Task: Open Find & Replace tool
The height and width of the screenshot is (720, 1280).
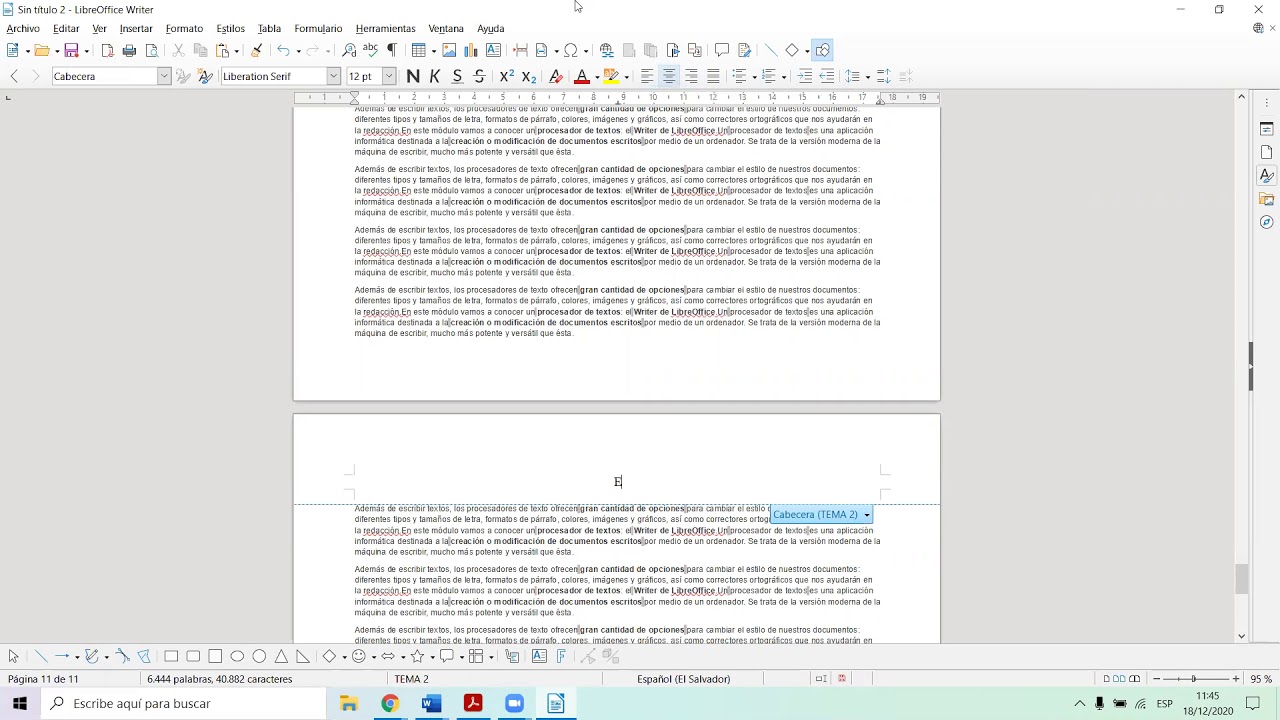Action: pyautogui.click(x=349, y=50)
